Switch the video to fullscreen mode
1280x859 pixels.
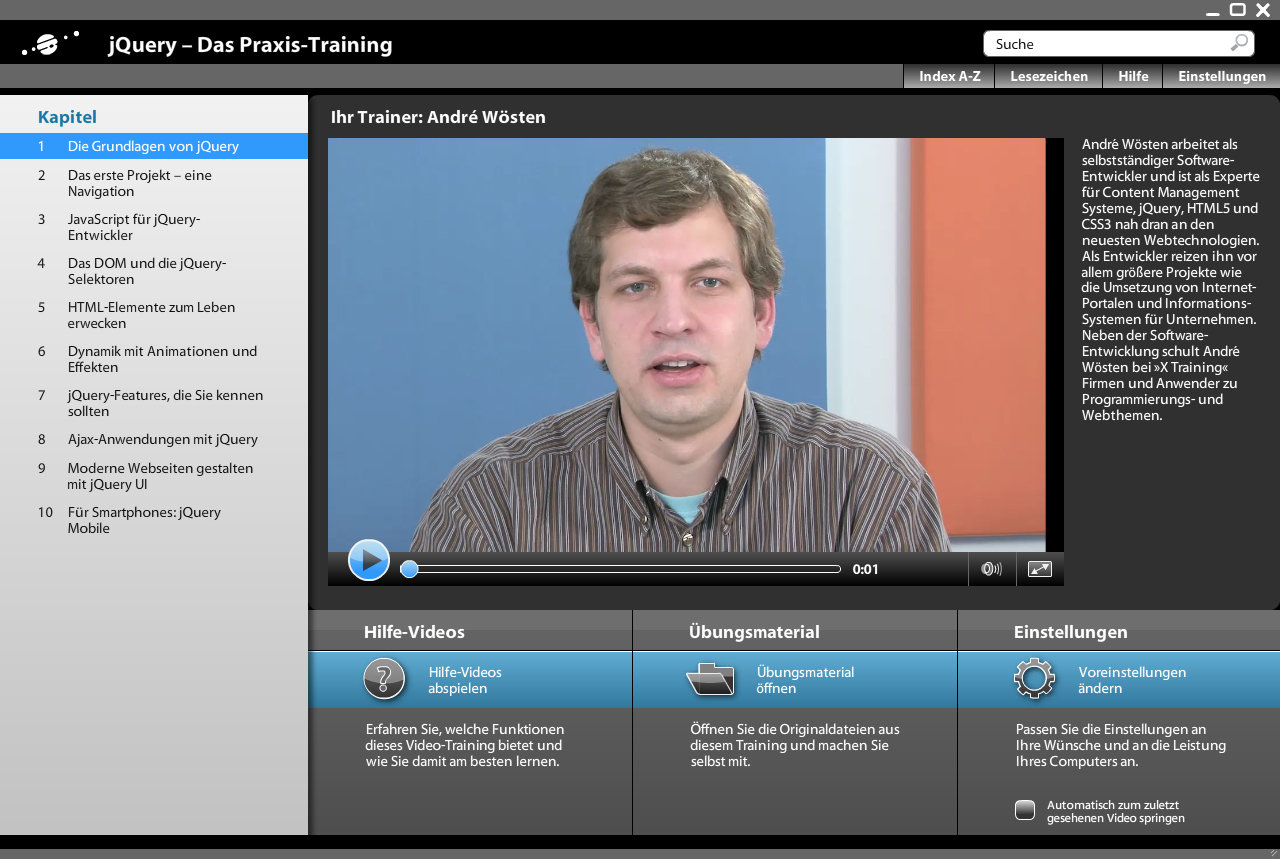(x=1040, y=569)
